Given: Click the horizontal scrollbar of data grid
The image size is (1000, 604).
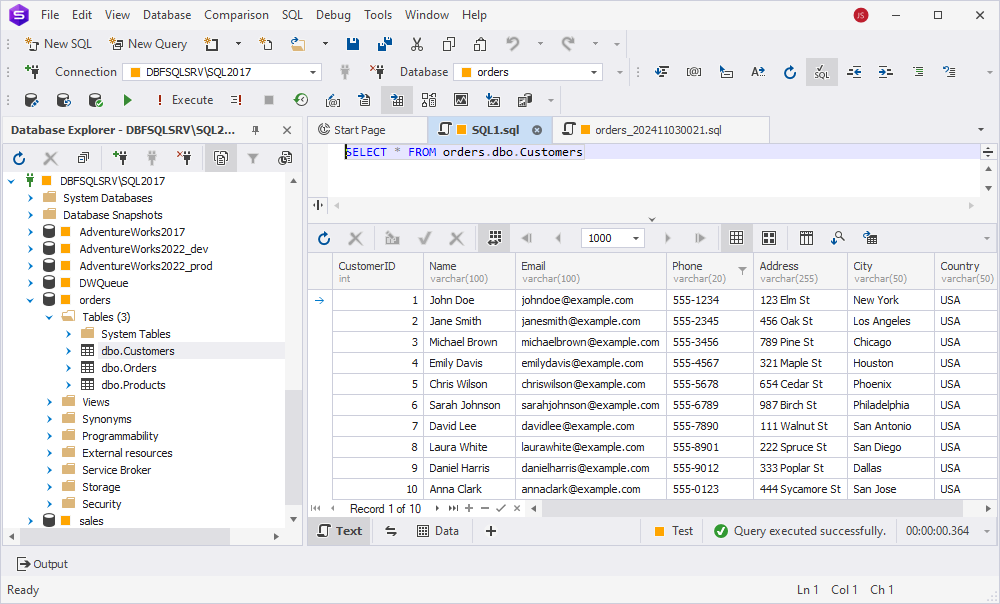Looking at the screenshot, I should point(753,508).
